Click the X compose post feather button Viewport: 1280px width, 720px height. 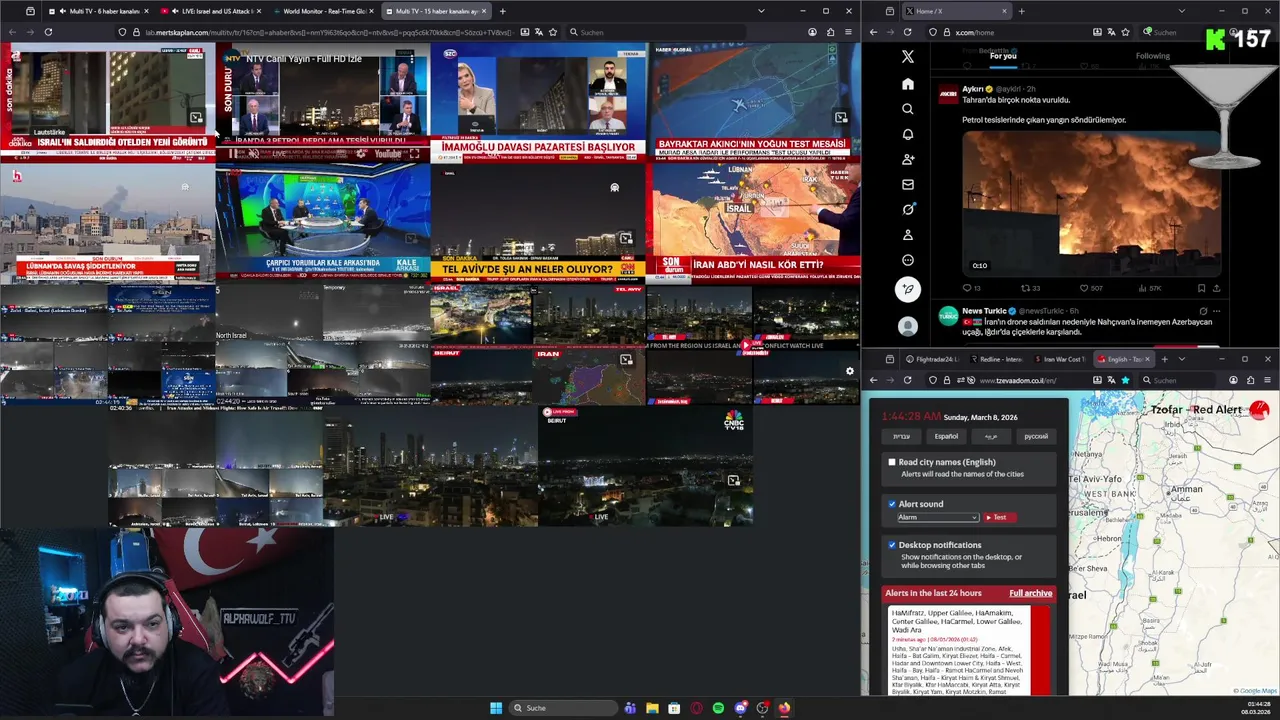point(907,289)
